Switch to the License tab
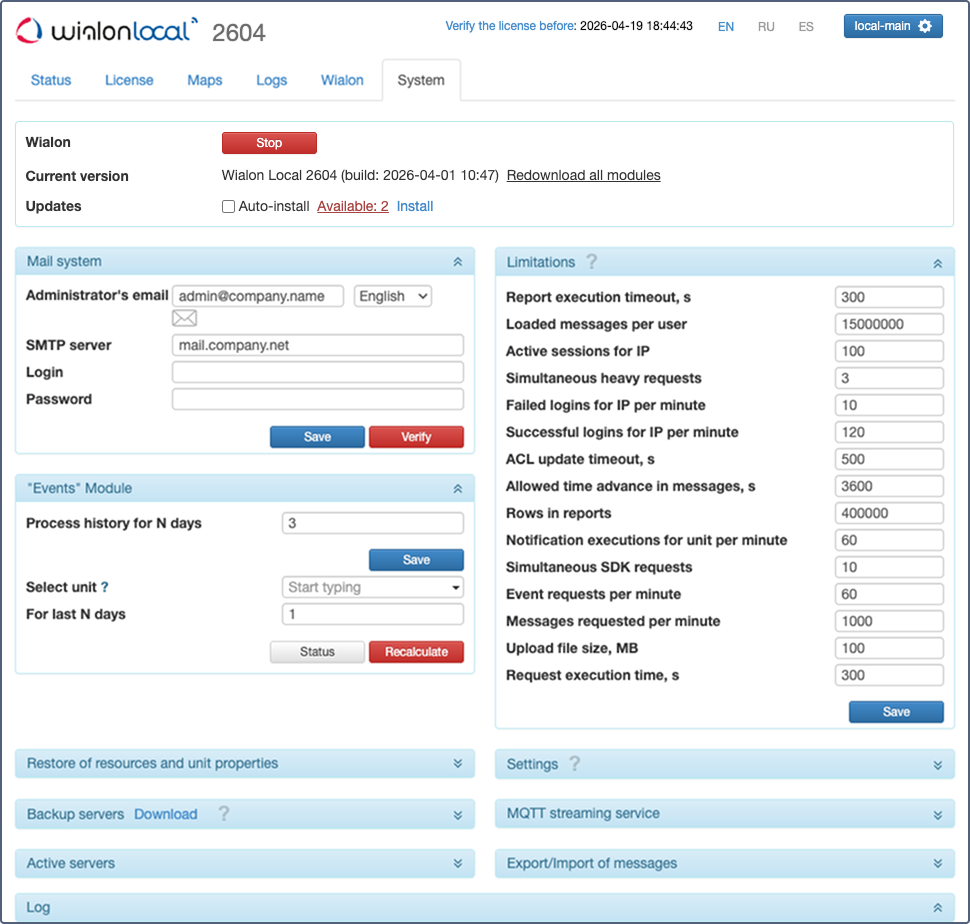This screenshot has width=970, height=924. 129,80
